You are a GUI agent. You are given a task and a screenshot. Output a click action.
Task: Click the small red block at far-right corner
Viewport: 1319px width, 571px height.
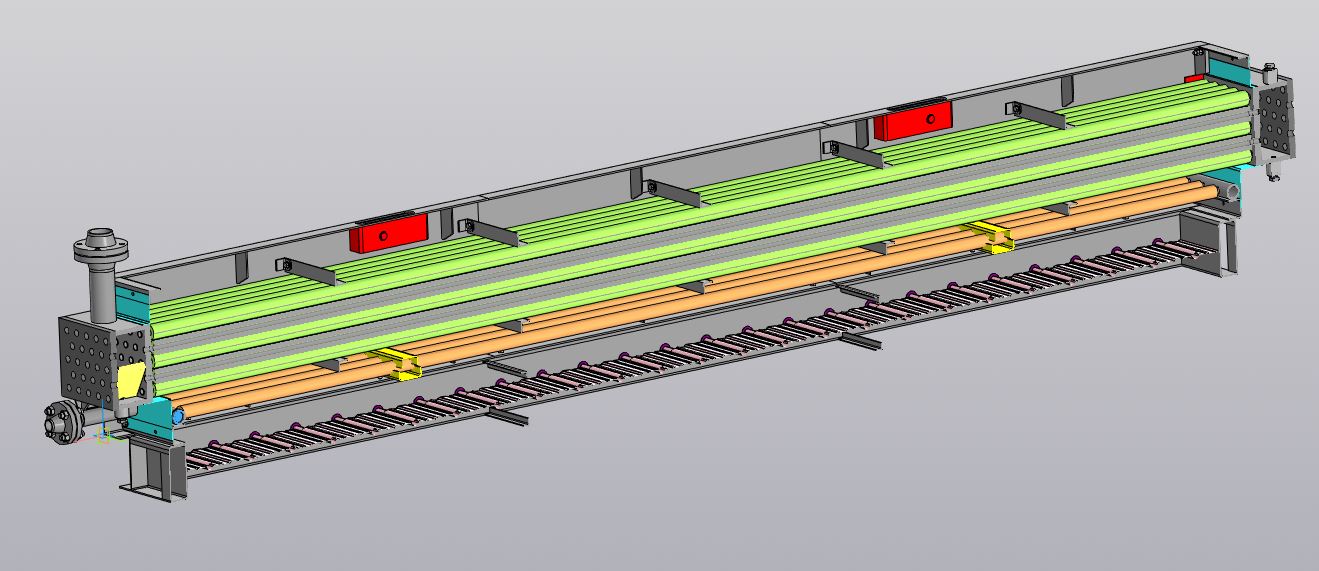click(1194, 79)
